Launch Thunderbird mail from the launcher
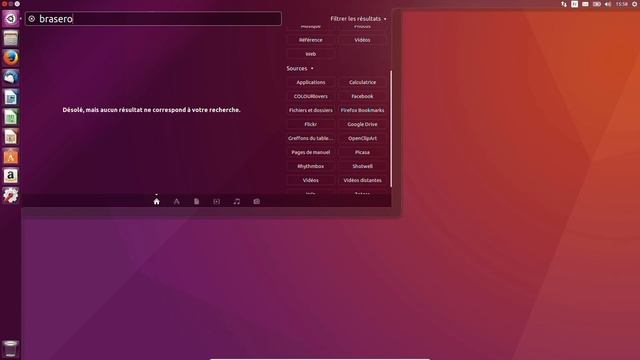 coord(11,77)
